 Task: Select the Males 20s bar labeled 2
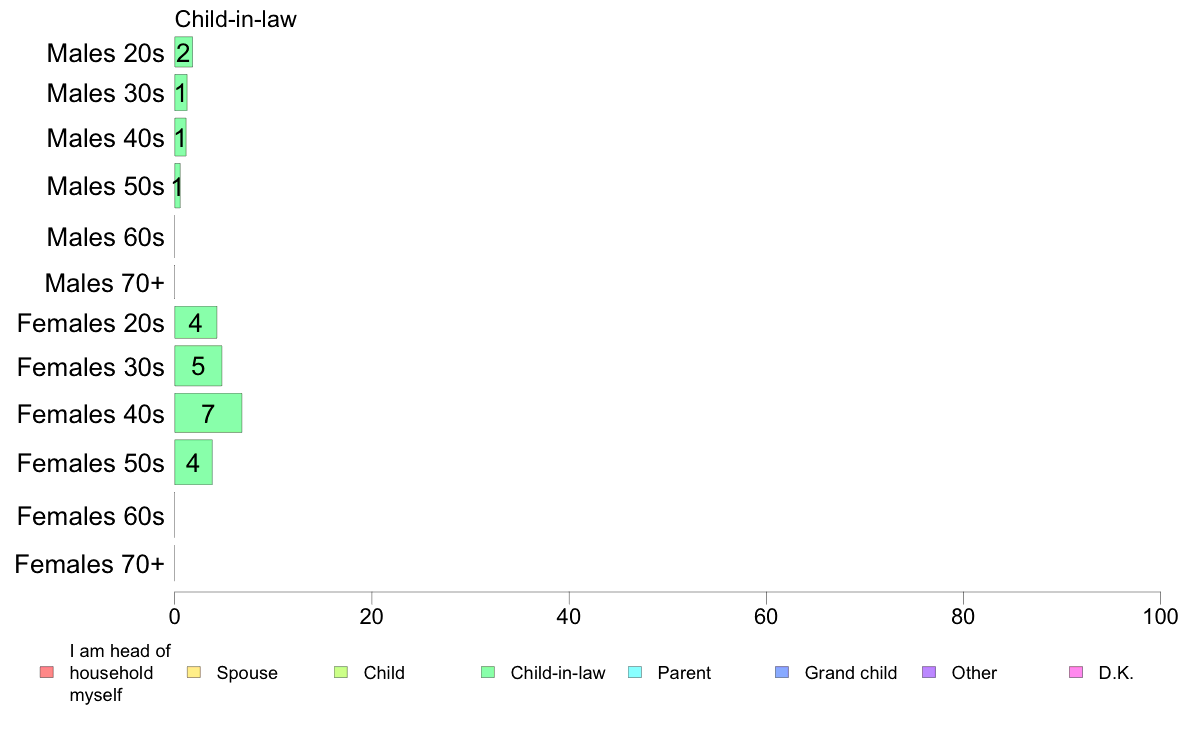tap(183, 52)
